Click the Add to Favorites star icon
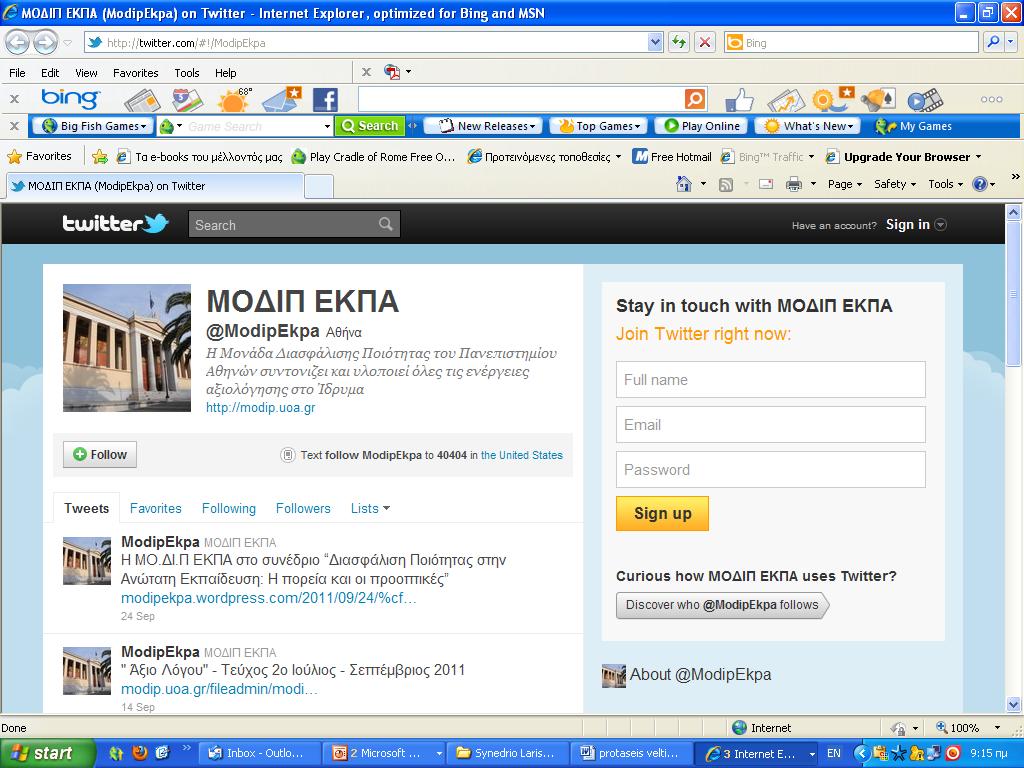 100,157
